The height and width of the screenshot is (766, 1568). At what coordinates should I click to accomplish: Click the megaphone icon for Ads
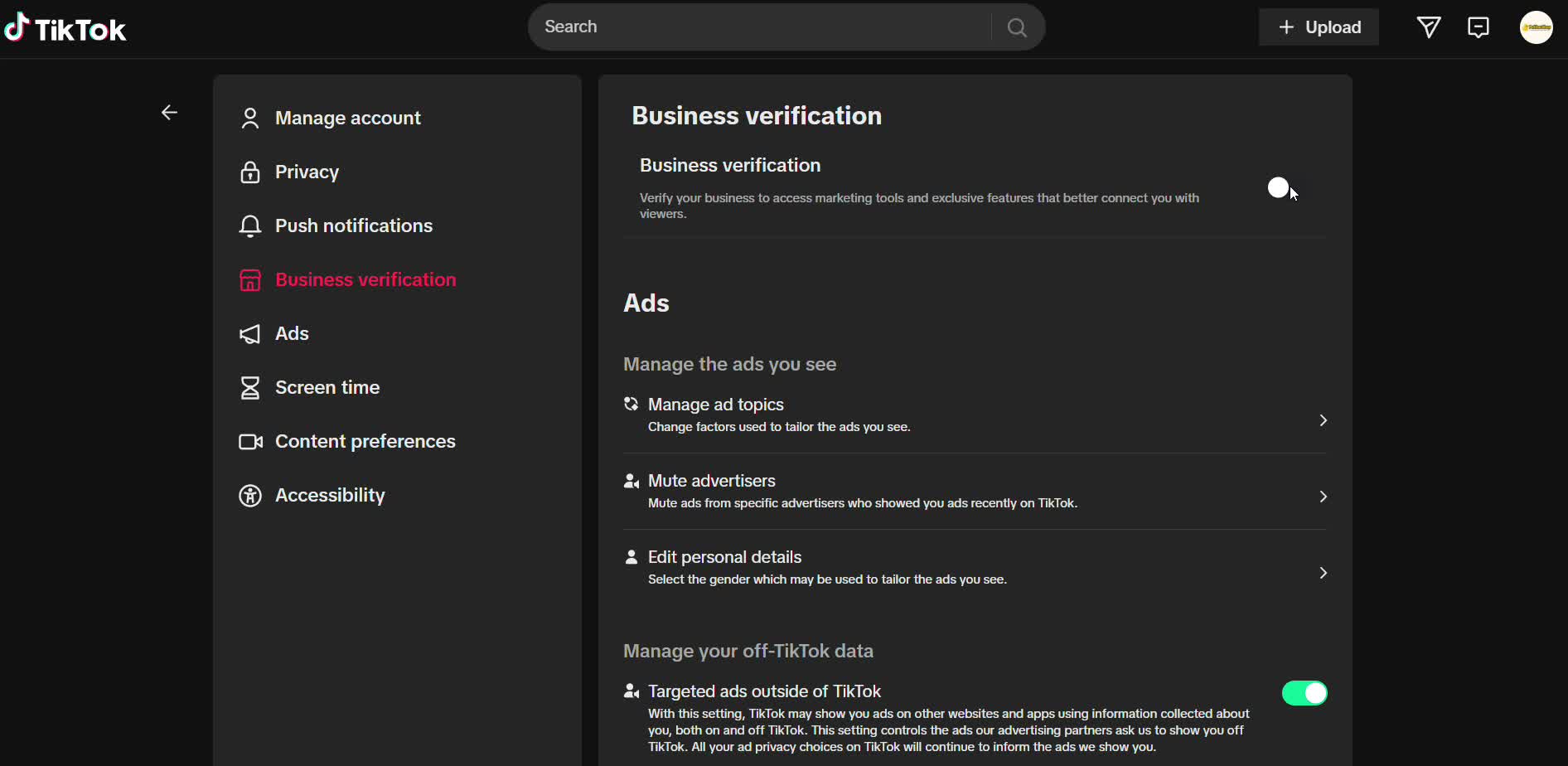pos(250,334)
